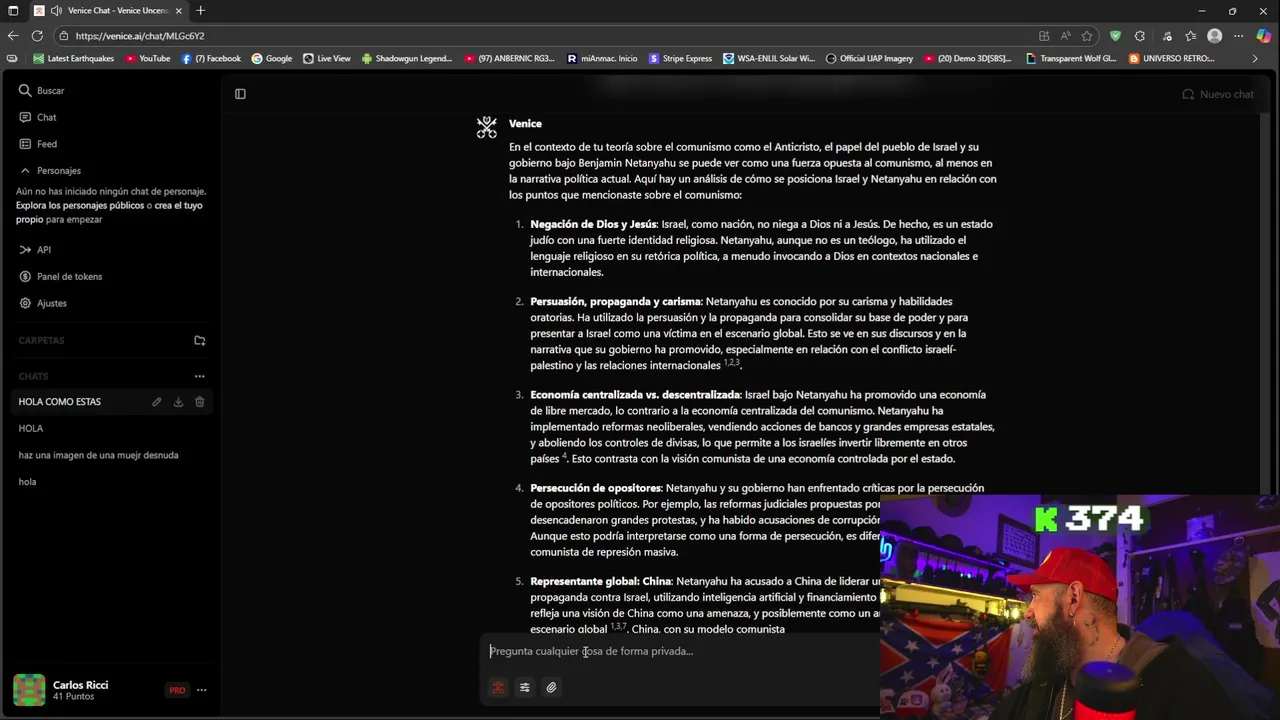The image size is (1280, 720).
Task: Open the Demo 3D[SBS] bookmark
Action: pyautogui.click(x=968, y=59)
